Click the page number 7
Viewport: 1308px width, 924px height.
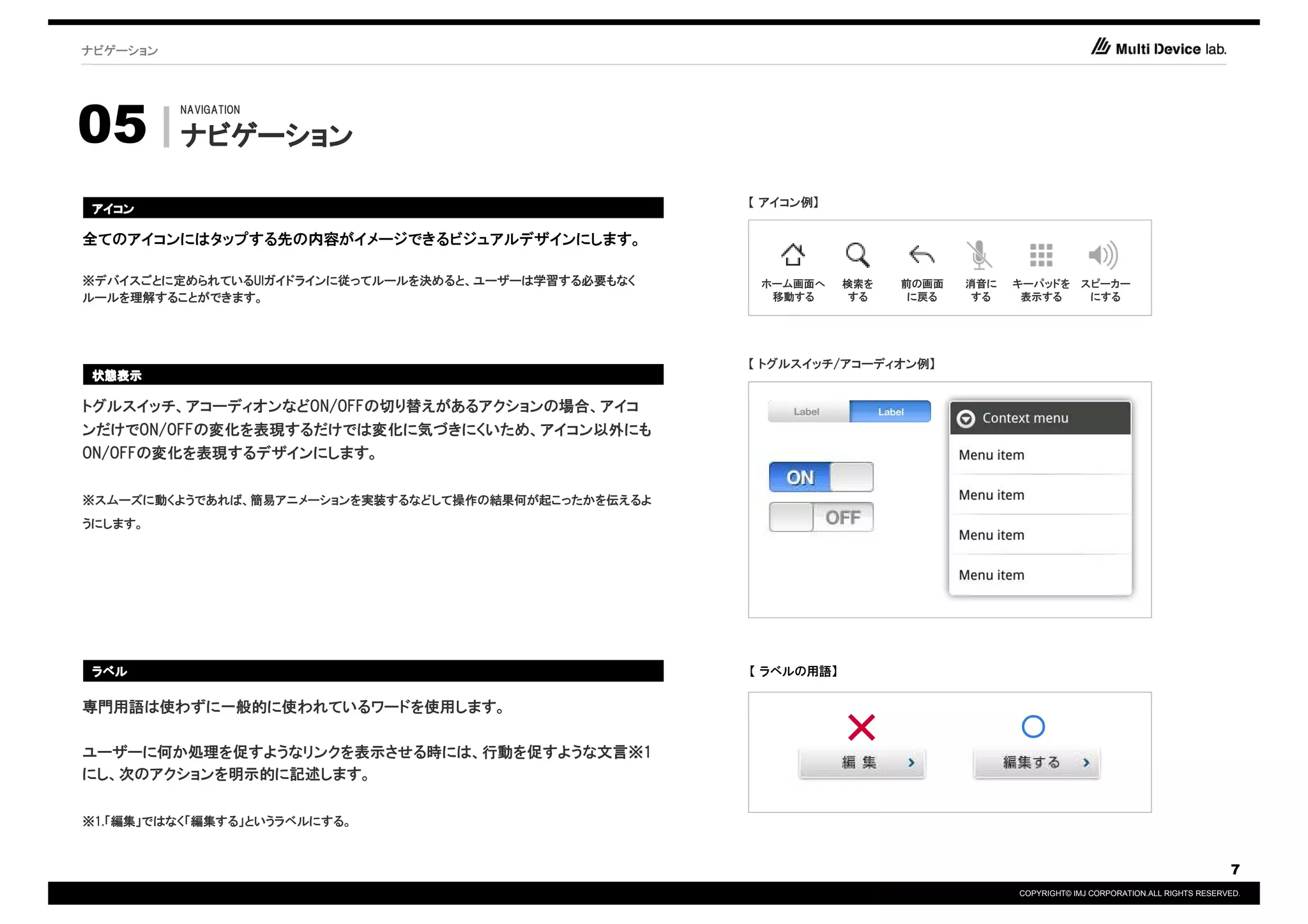point(1235,869)
